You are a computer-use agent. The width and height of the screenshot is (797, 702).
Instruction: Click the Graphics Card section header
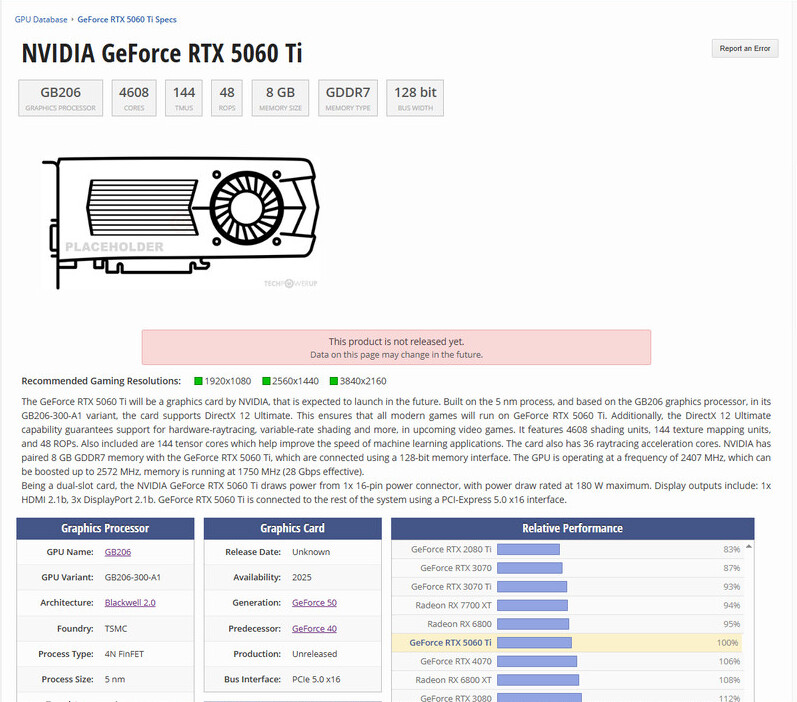pyautogui.click(x=293, y=529)
